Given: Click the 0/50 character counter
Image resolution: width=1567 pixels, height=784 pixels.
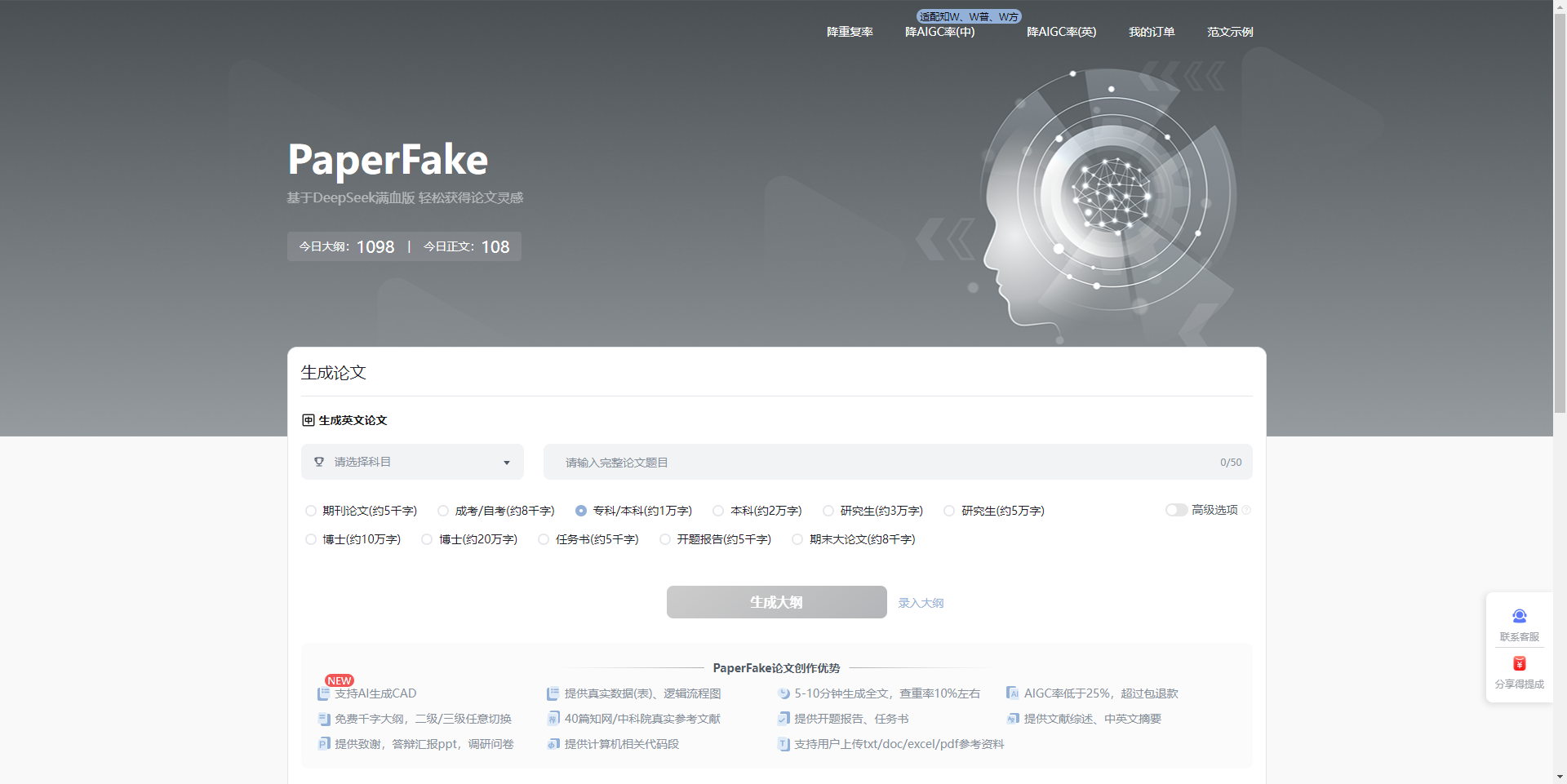Looking at the screenshot, I should pos(1231,463).
